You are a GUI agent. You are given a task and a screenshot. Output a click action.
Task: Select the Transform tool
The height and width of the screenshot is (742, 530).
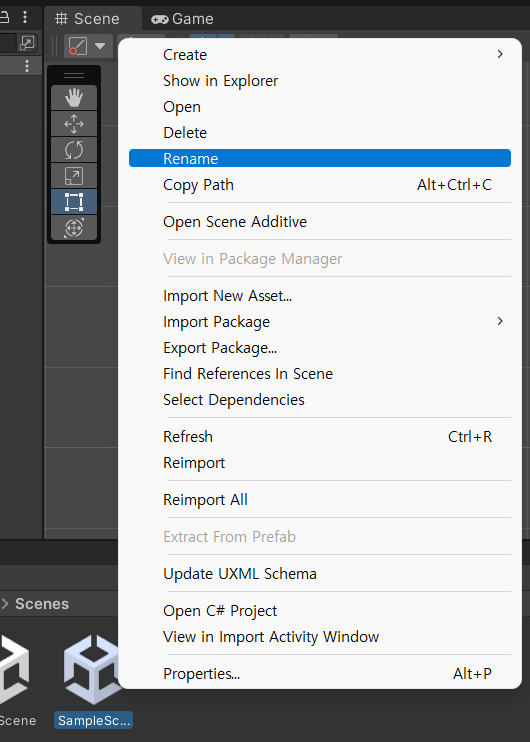tap(74, 228)
